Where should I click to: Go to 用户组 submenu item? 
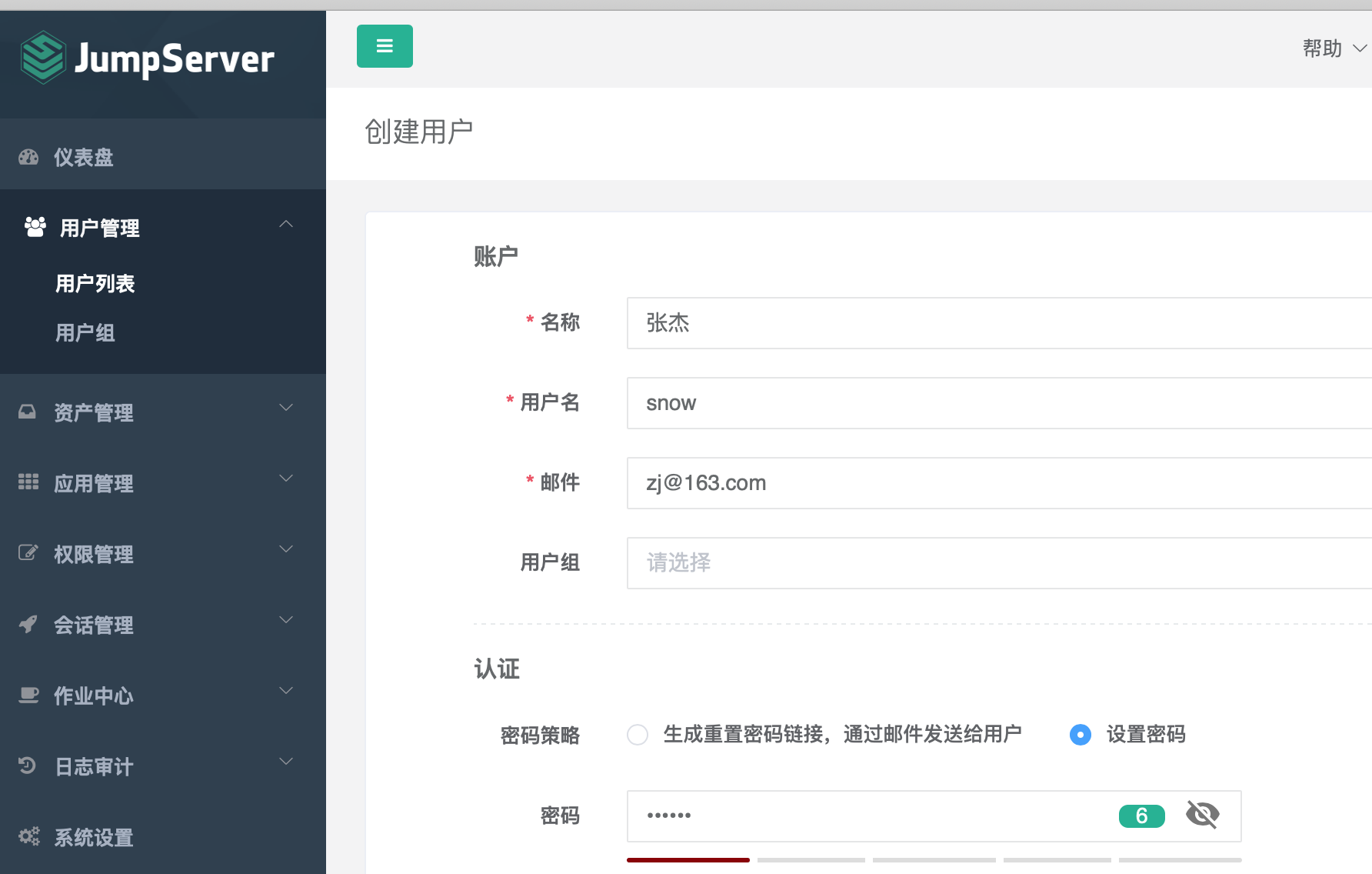click(x=85, y=333)
